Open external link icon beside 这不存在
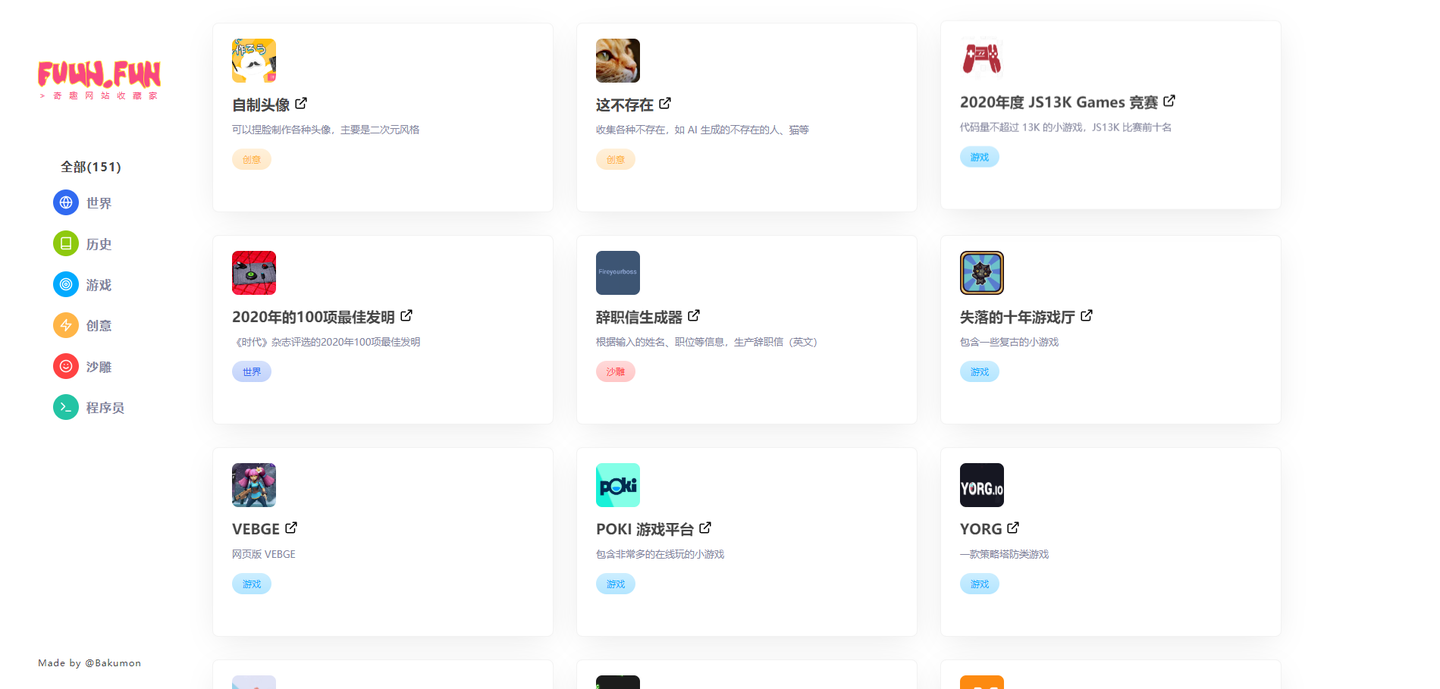This screenshot has width=1440, height=689. (x=665, y=103)
